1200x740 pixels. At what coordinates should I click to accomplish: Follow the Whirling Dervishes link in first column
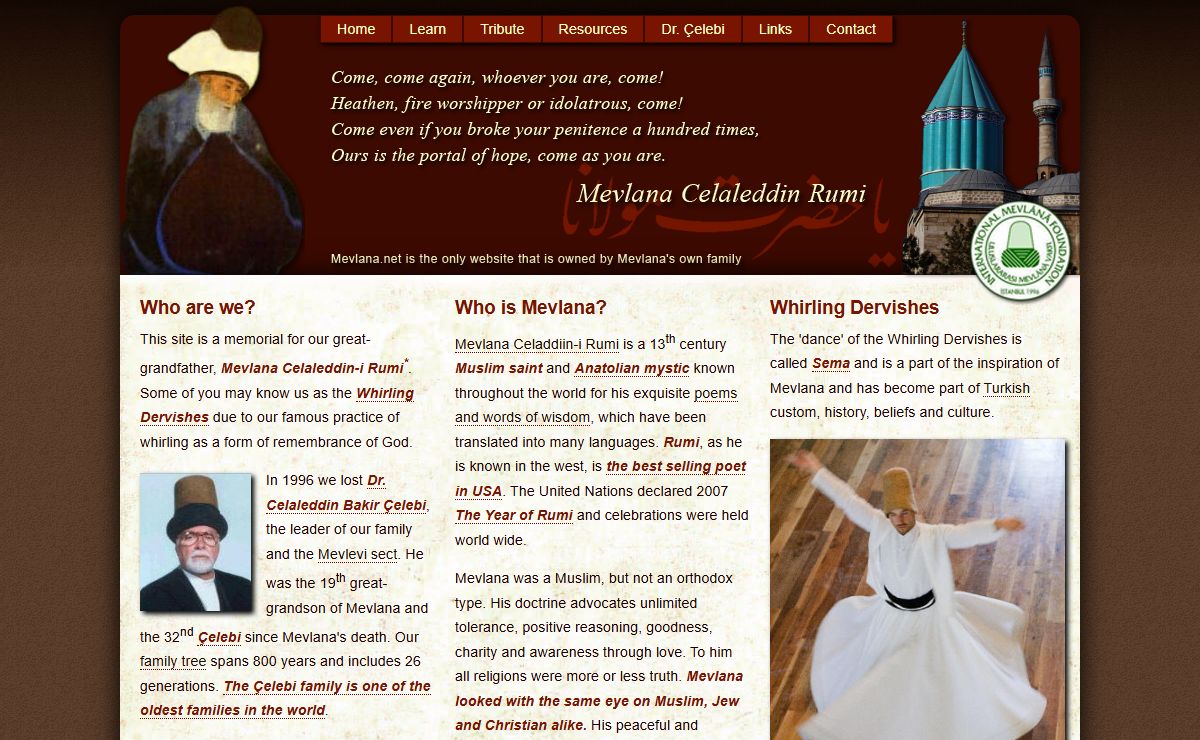[277, 405]
